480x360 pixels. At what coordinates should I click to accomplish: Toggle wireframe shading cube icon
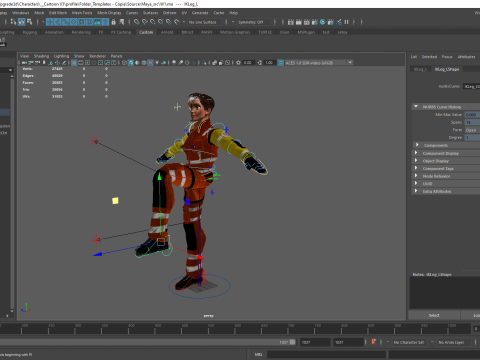coord(124,63)
